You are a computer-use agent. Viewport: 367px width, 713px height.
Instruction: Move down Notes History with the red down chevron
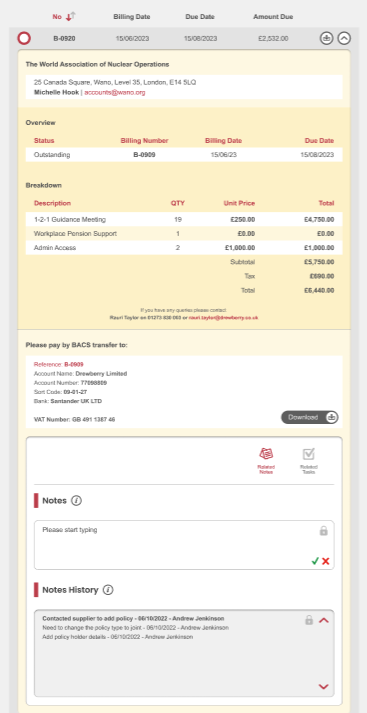coord(324,687)
